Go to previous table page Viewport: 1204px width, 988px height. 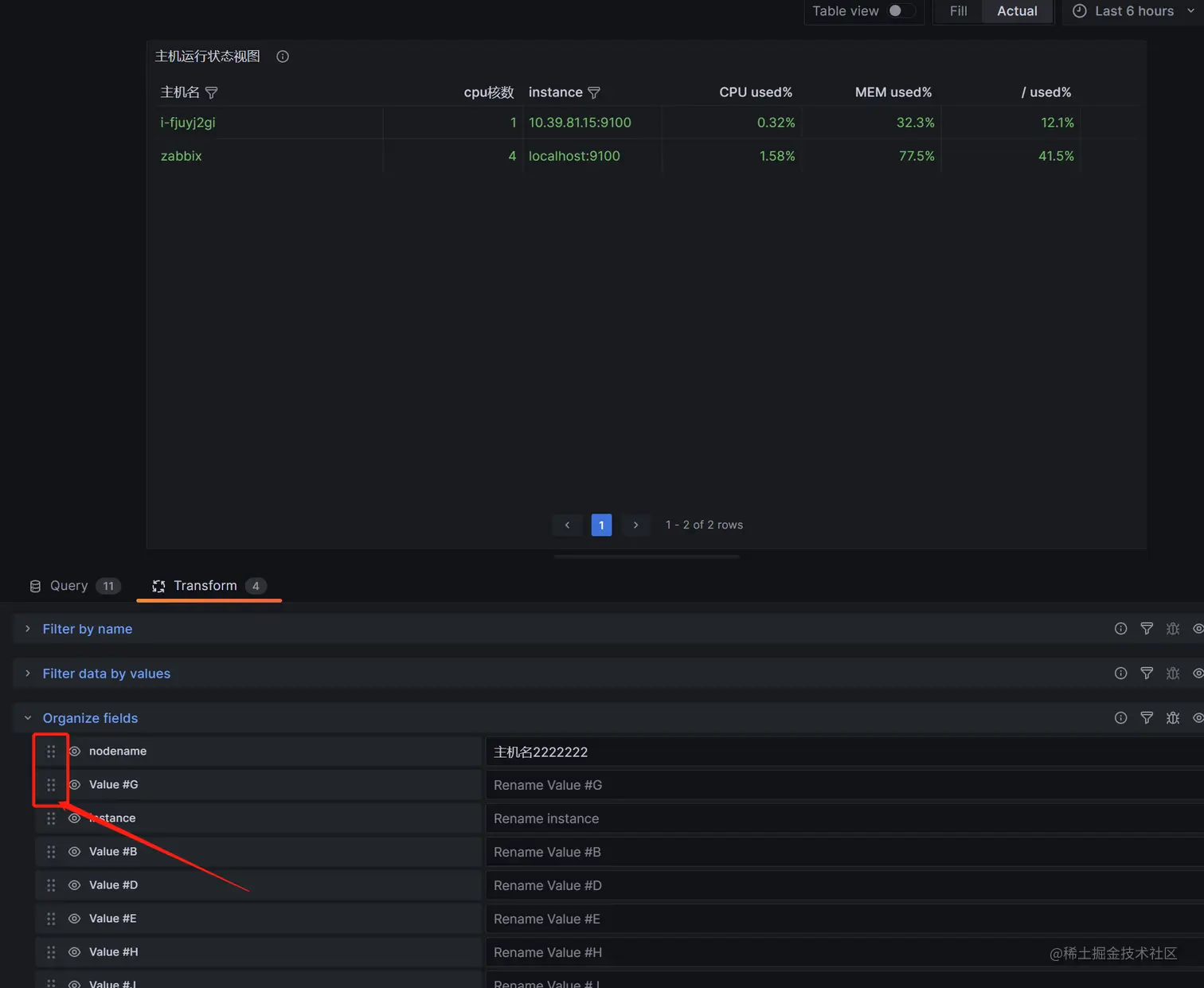(567, 525)
